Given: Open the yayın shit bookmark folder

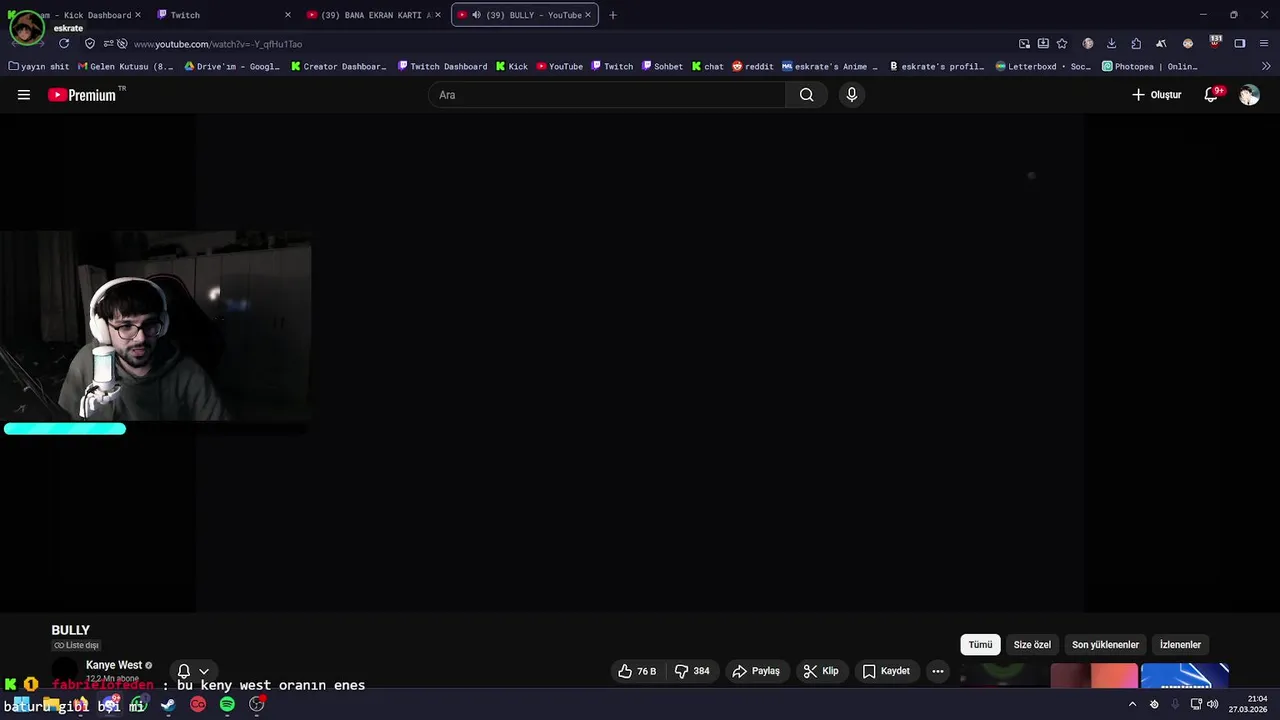Looking at the screenshot, I should point(39,67).
